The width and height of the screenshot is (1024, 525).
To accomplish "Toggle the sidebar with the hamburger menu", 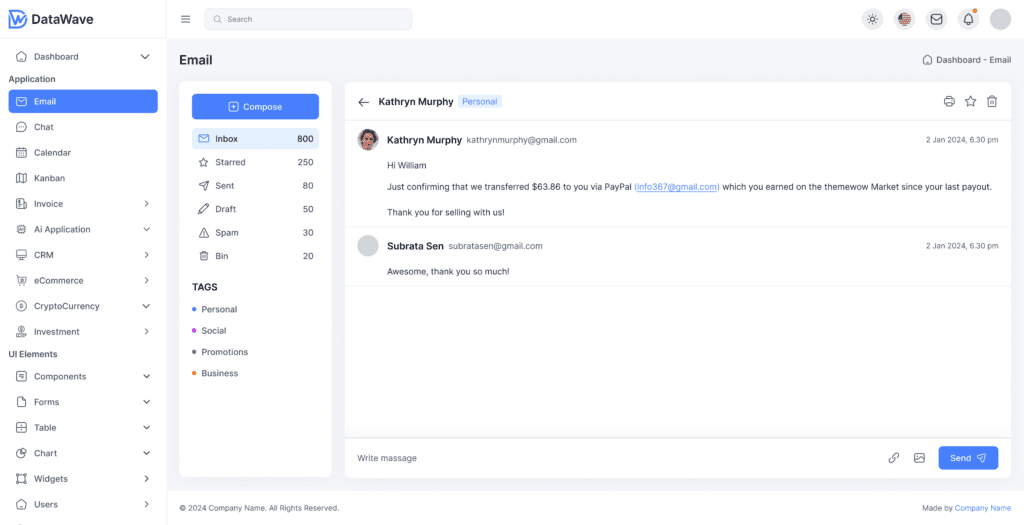I will click(x=185, y=19).
